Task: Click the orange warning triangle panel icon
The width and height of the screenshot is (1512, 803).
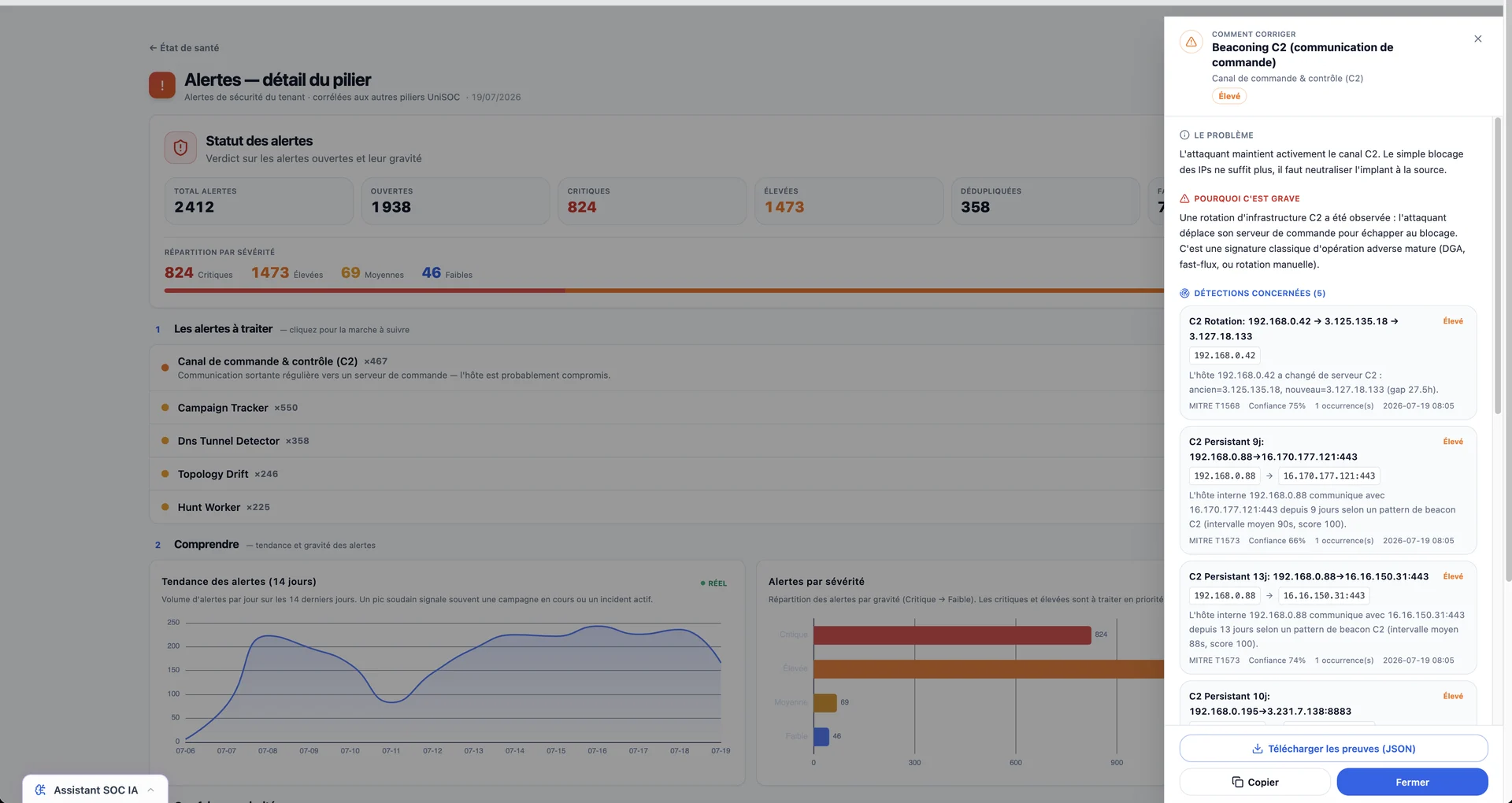Action: pyautogui.click(x=1191, y=42)
